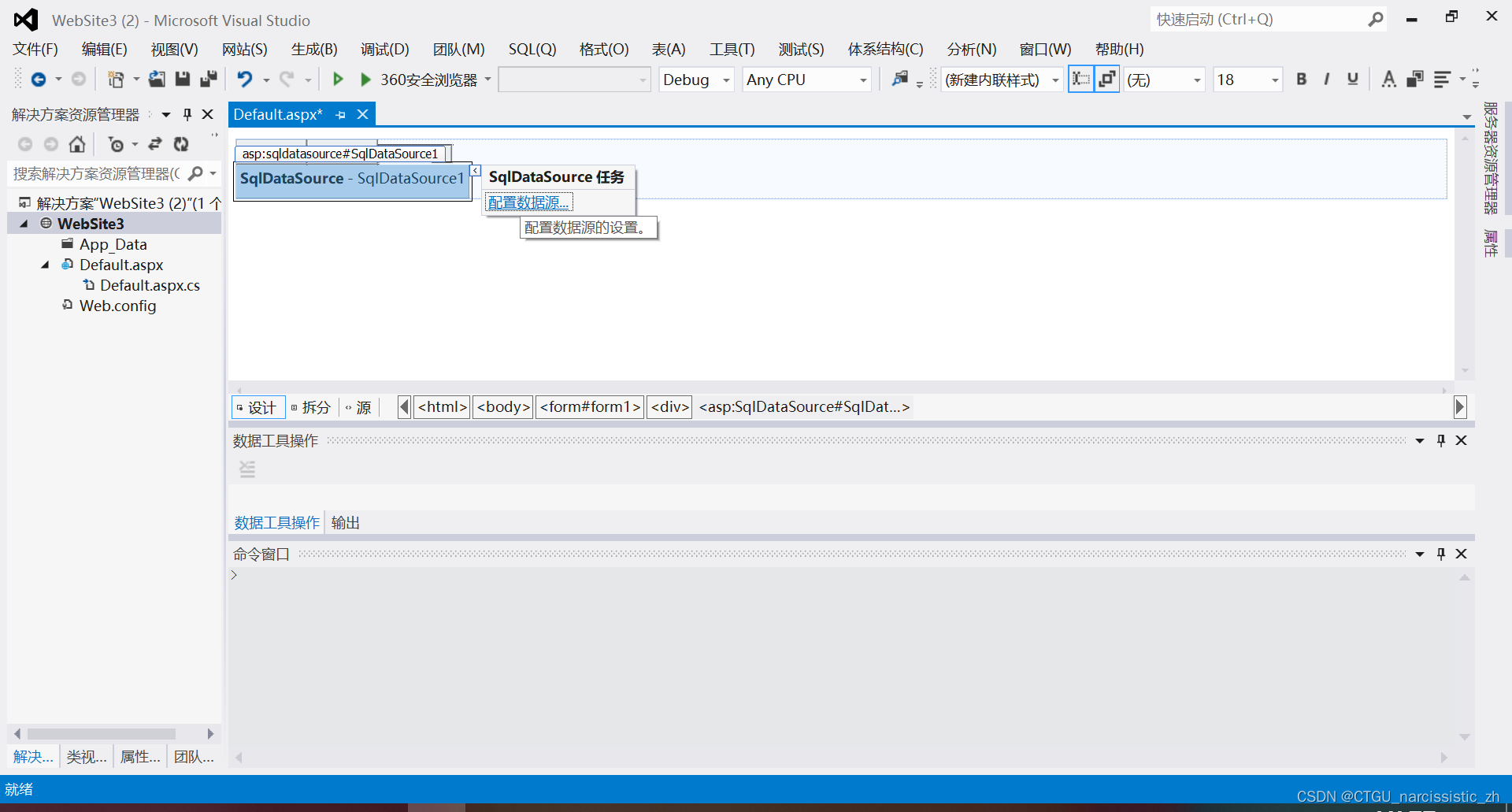Click the <body> tag navigator button
The height and width of the screenshot is (812, 1512).
(x=503, y=406)
